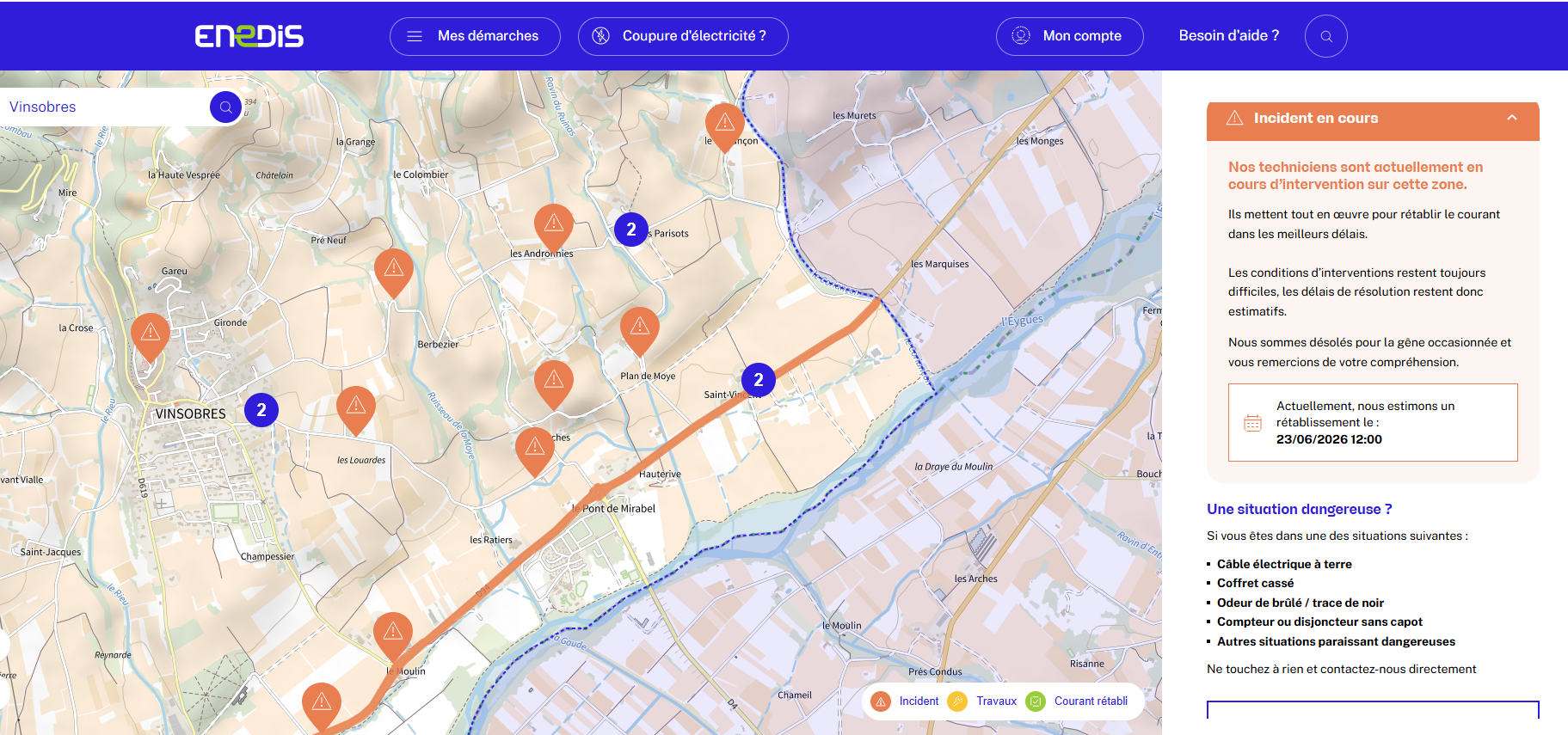Click the Coffret cassé item

click(x=1255, y=583)
